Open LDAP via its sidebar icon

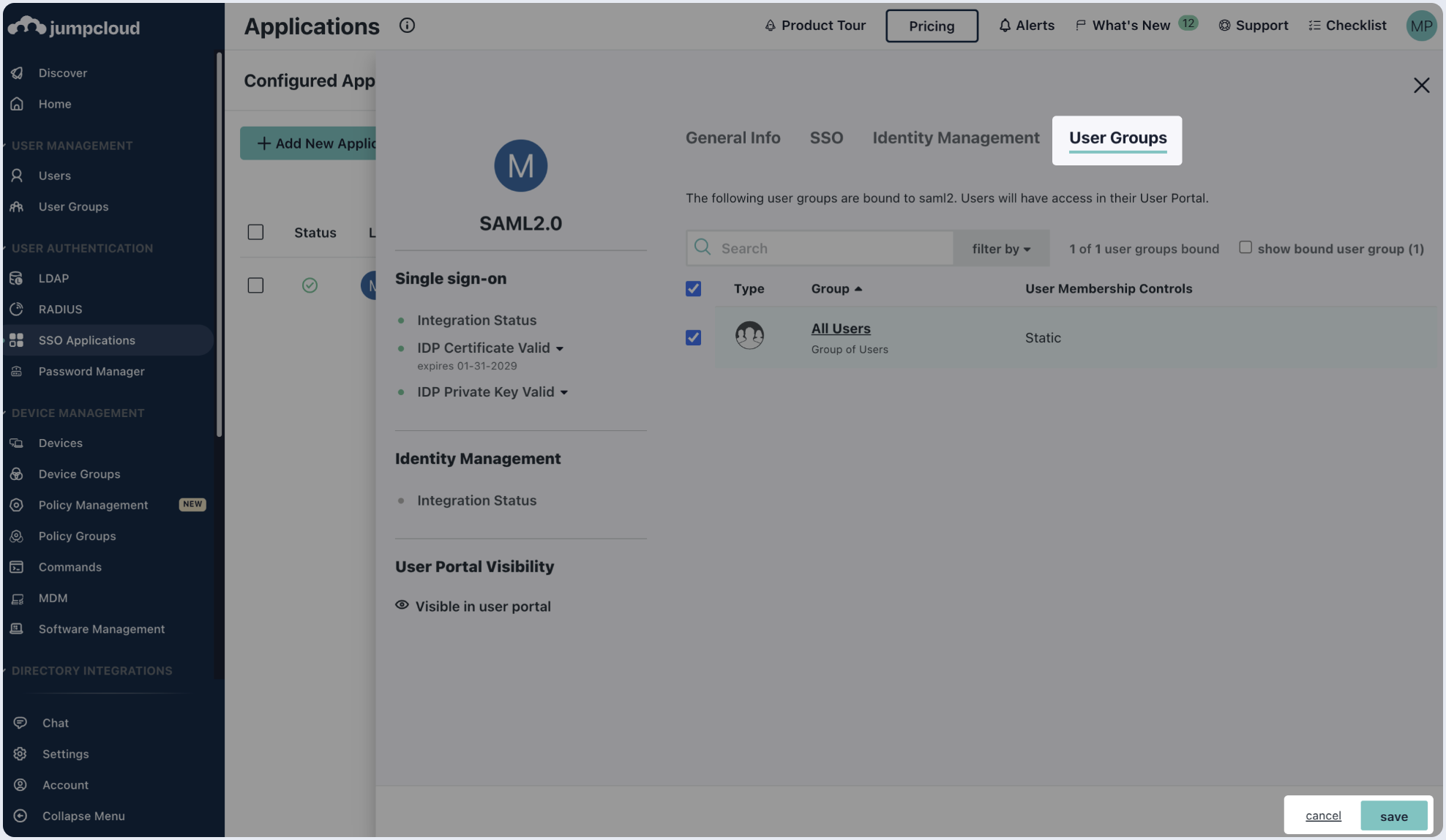17,278
